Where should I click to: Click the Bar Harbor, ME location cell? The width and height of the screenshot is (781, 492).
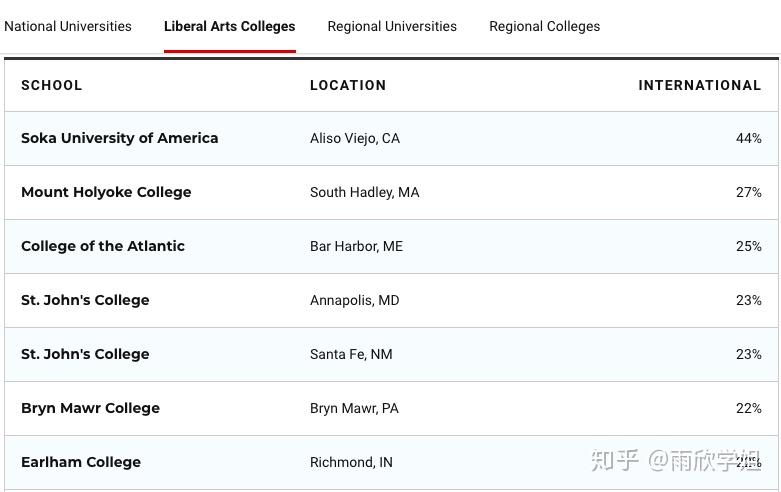[x=356, y=246]
